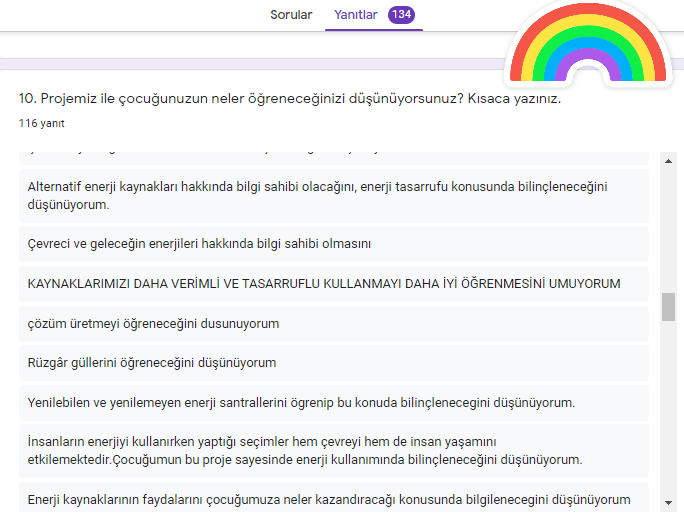Click the scrollbar up arrow
This screenshot has width=684, height=526.
(x=668, y=161)
